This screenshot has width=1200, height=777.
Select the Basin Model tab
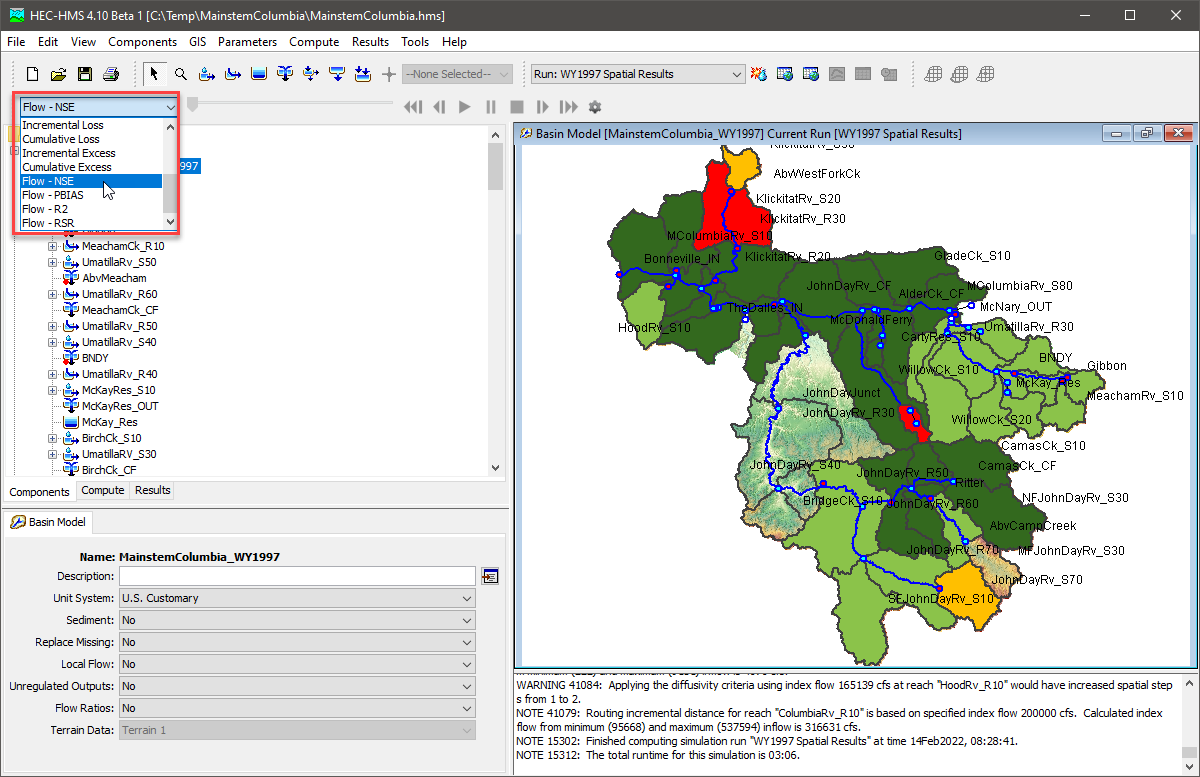[x=49, y=522]
